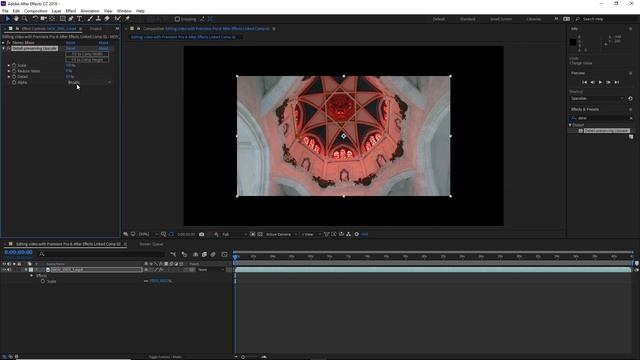Select the Pan Behind anchor point tool
The width and height of the screenshot is (640, 360).
[52, 19]
